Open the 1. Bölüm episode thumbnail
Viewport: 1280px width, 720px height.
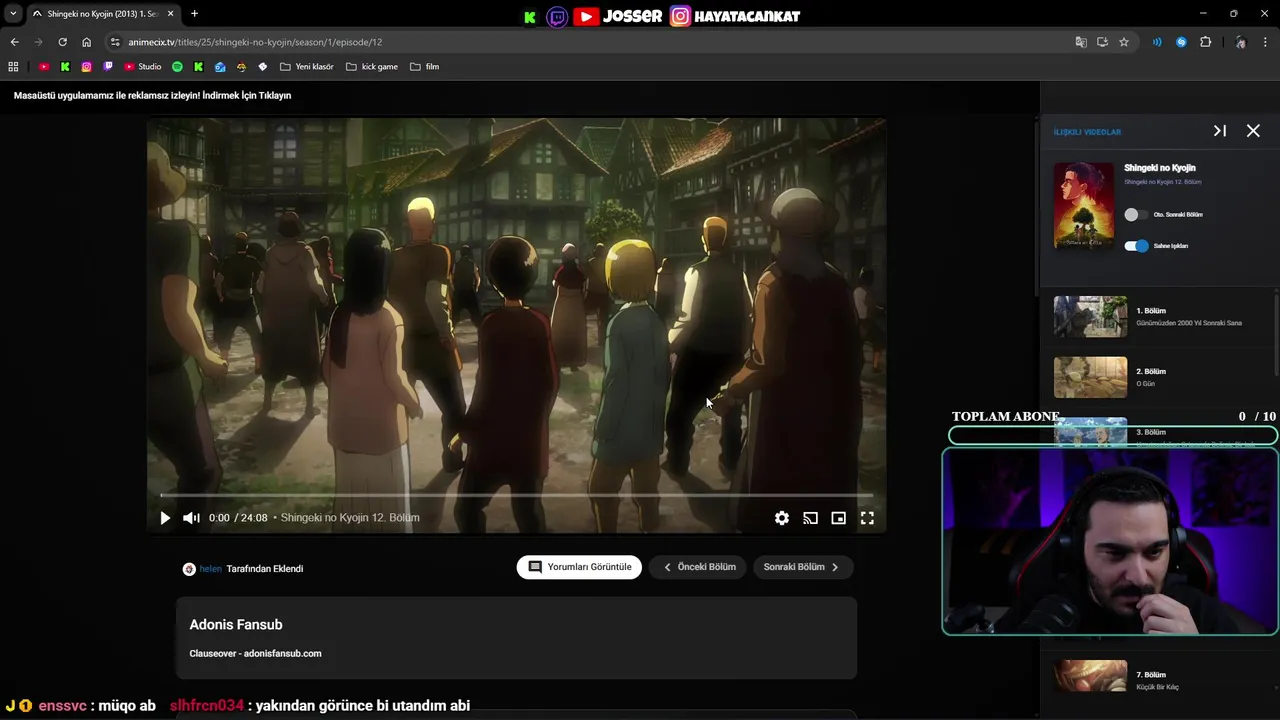tap(1090, 317)
